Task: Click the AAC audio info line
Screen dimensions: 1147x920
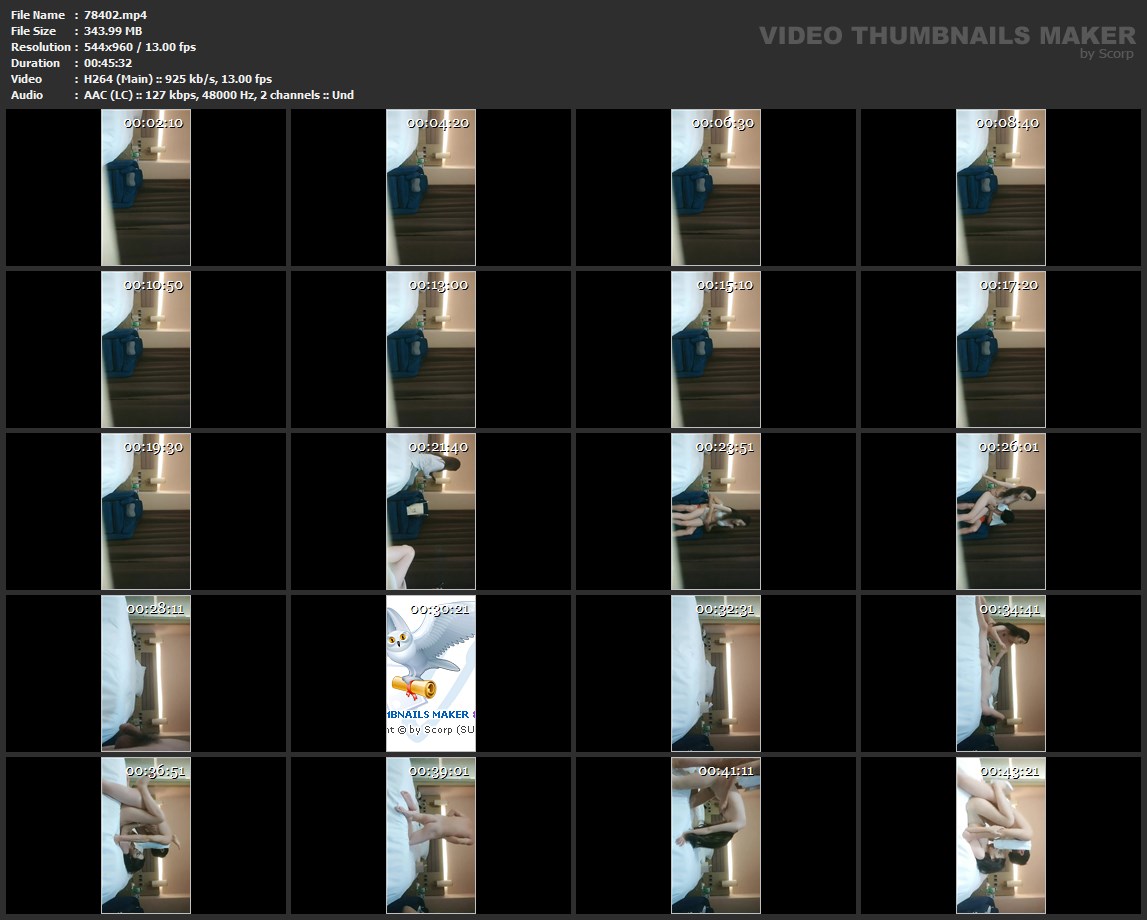Action: [218, 95]
